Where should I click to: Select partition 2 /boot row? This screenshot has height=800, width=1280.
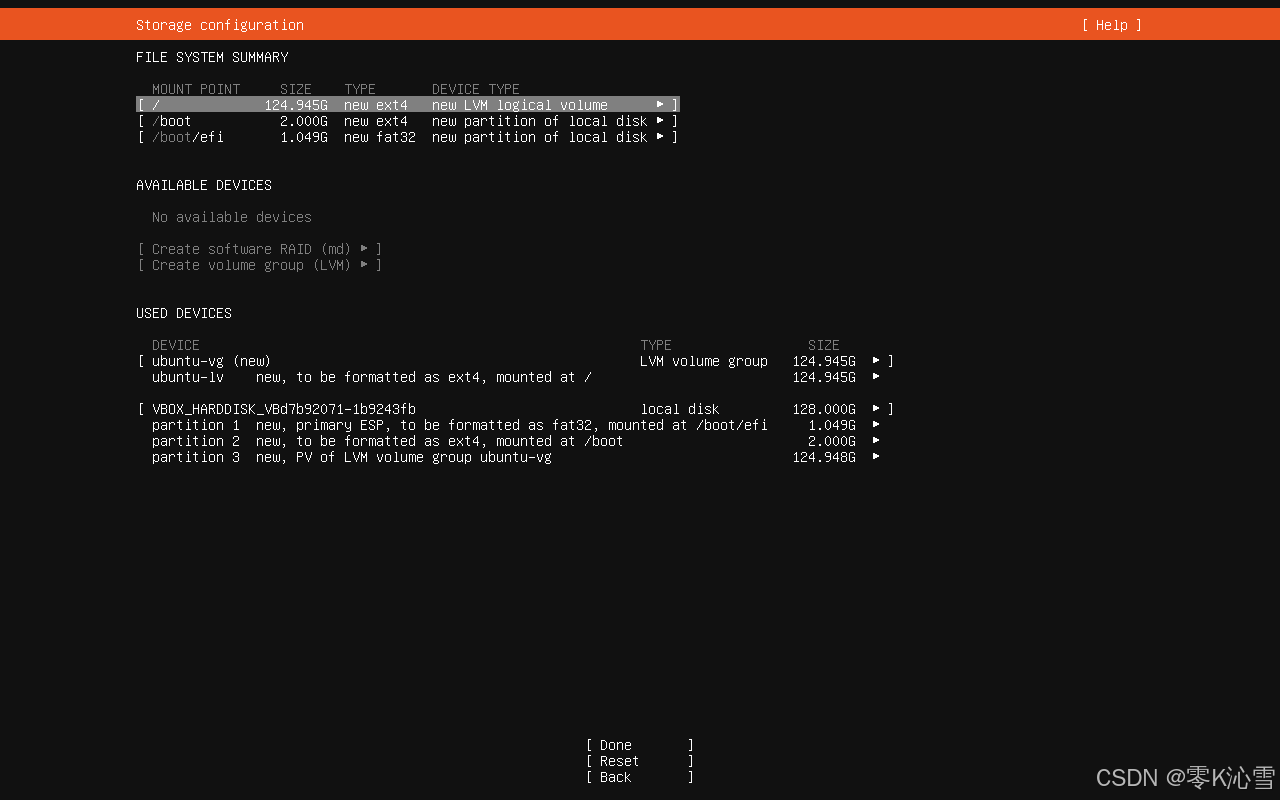click(x=515, y=441)
